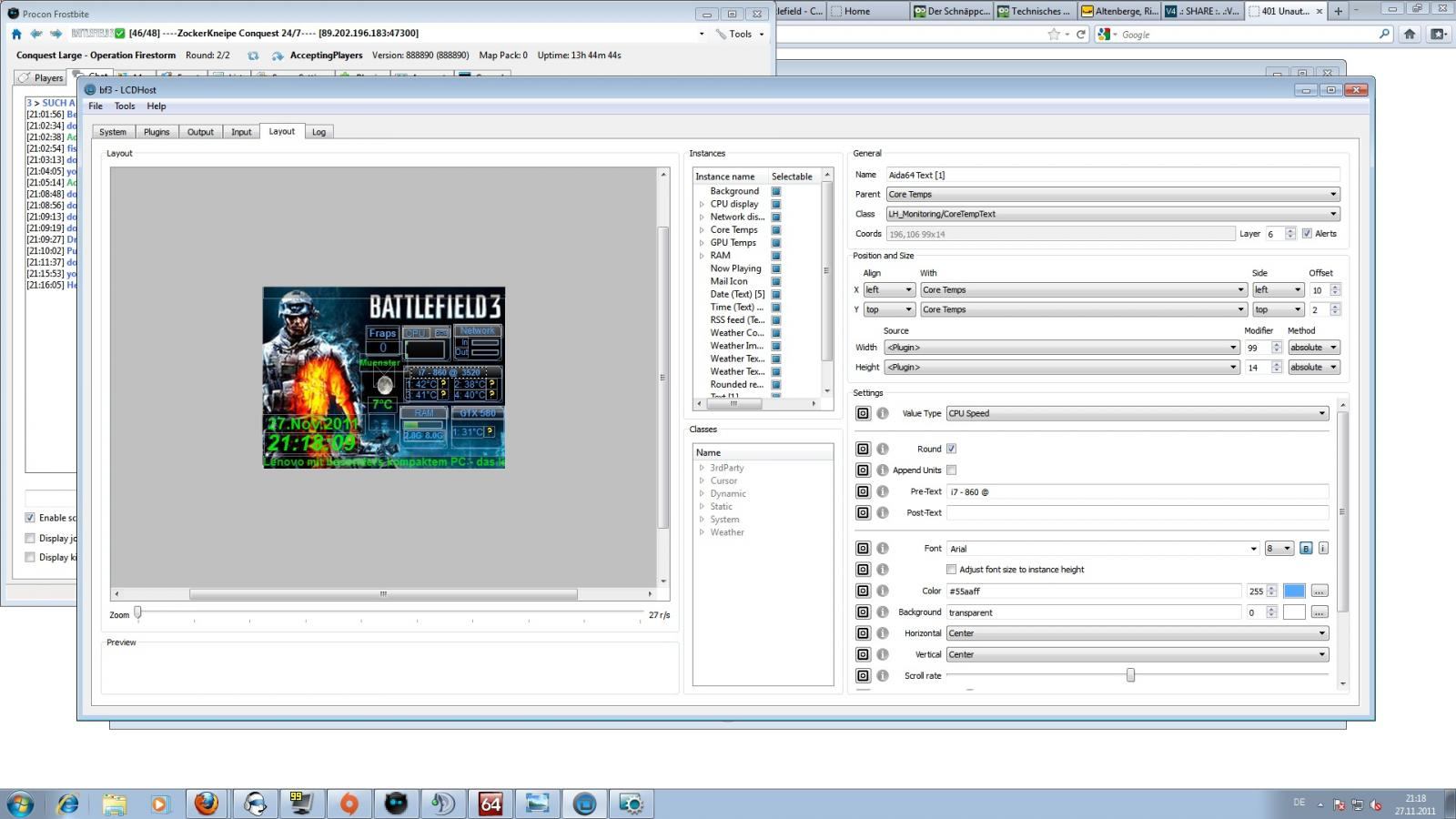
Task: Select the Players tab in Procon
Action: [42, 78]
